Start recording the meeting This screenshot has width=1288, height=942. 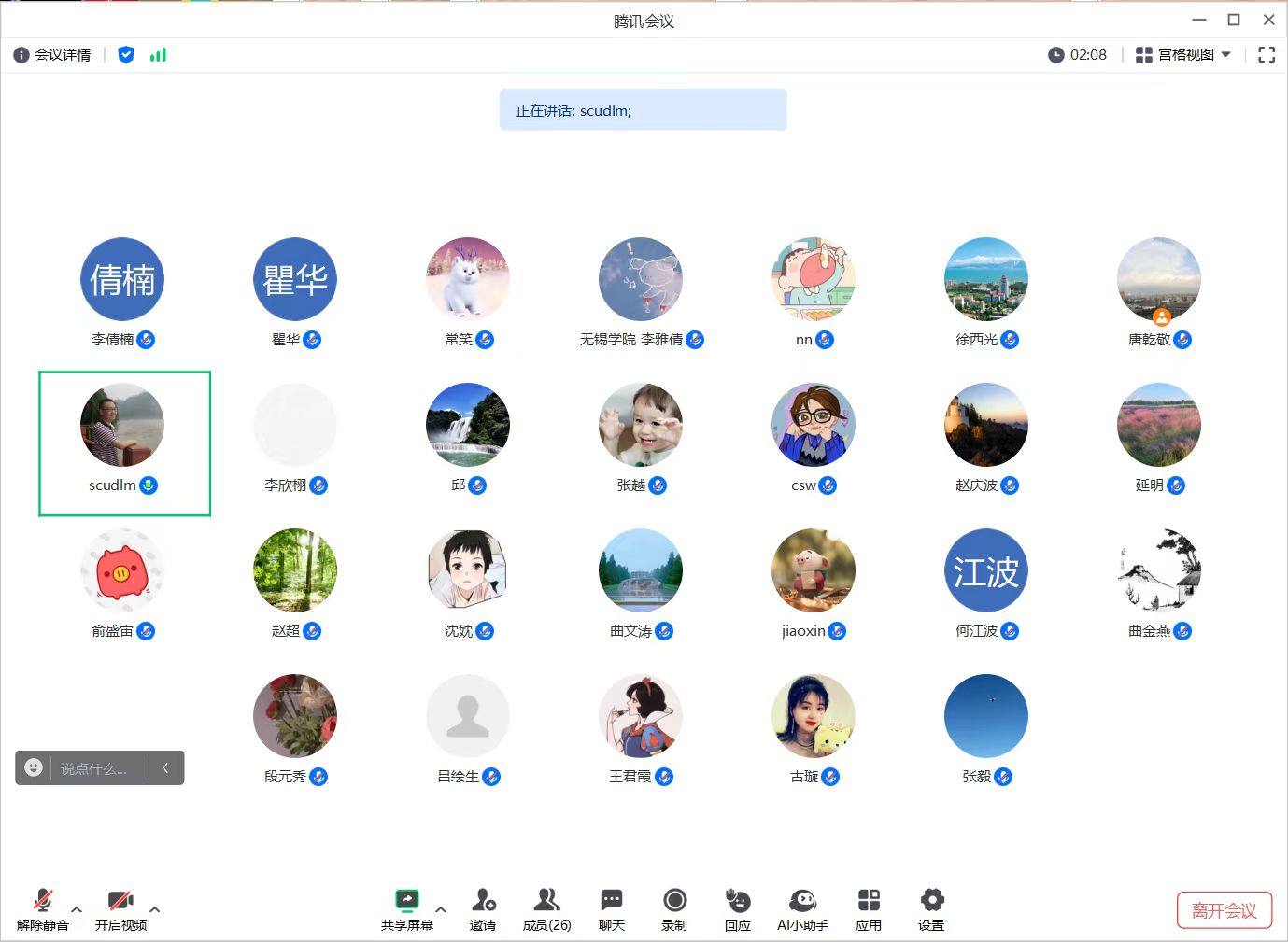click(674, 901)
